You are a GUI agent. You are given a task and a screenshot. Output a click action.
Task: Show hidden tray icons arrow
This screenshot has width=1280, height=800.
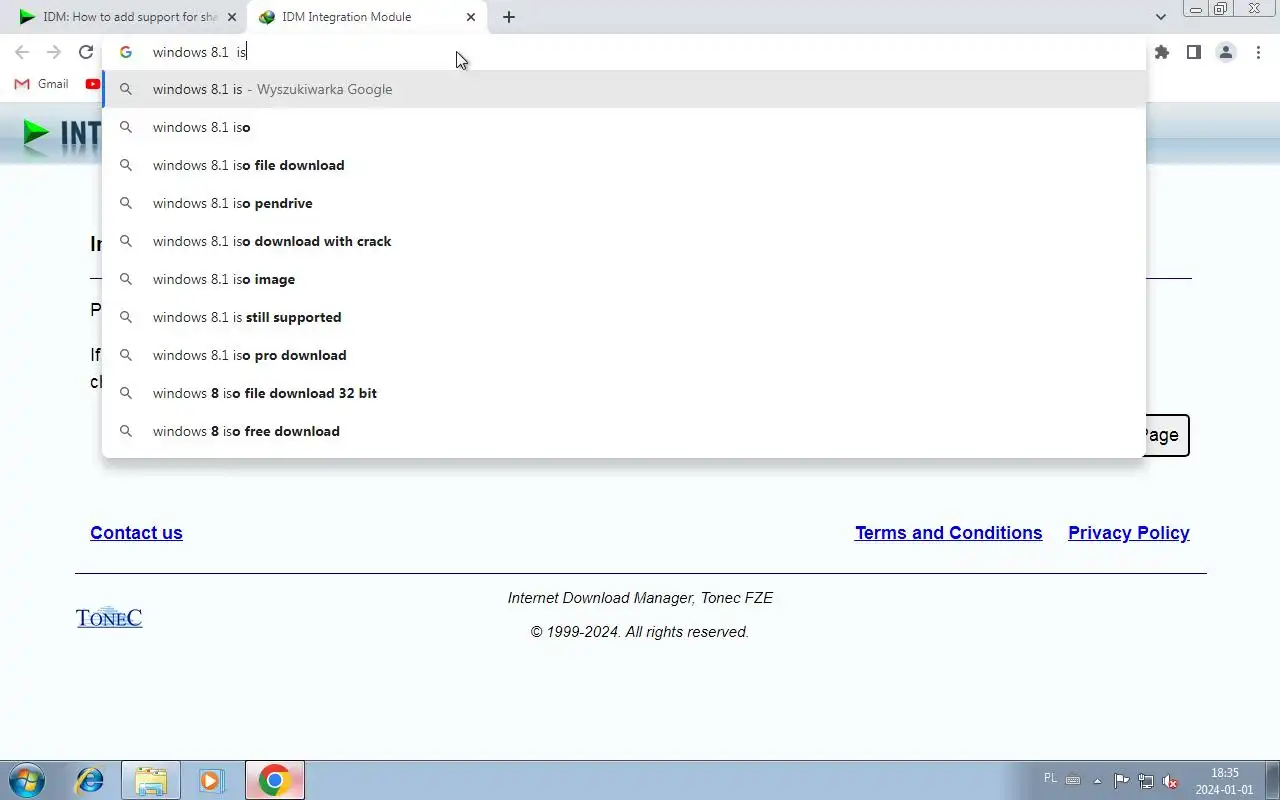click(x=1097, y=781)
